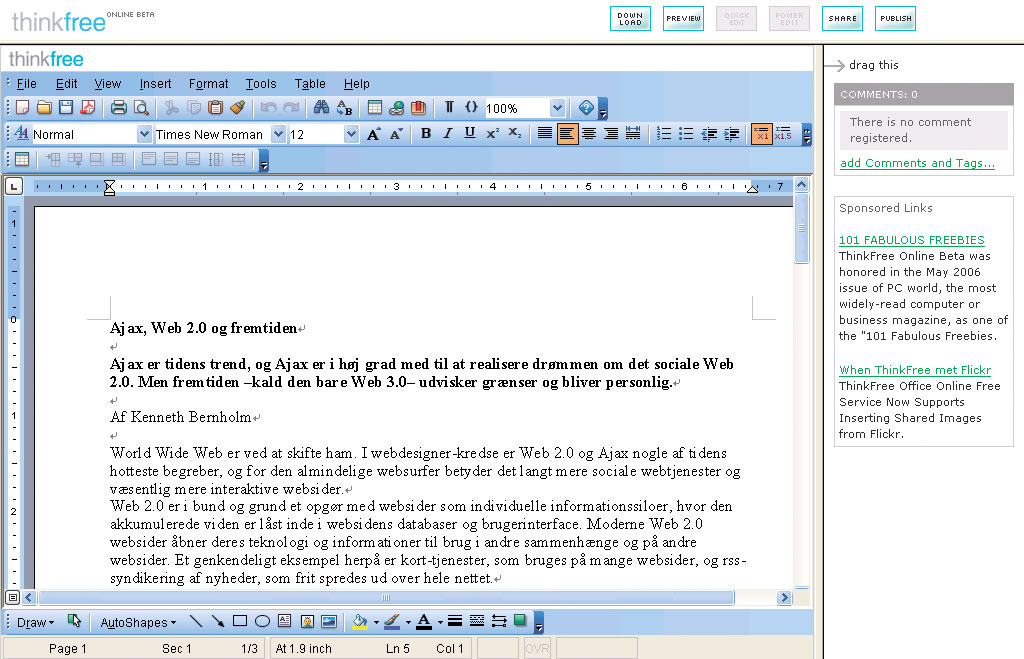Open the zoom 100% dropdown
The width and height of the screenshot is (1024, 659).
[x=557, y=108]
